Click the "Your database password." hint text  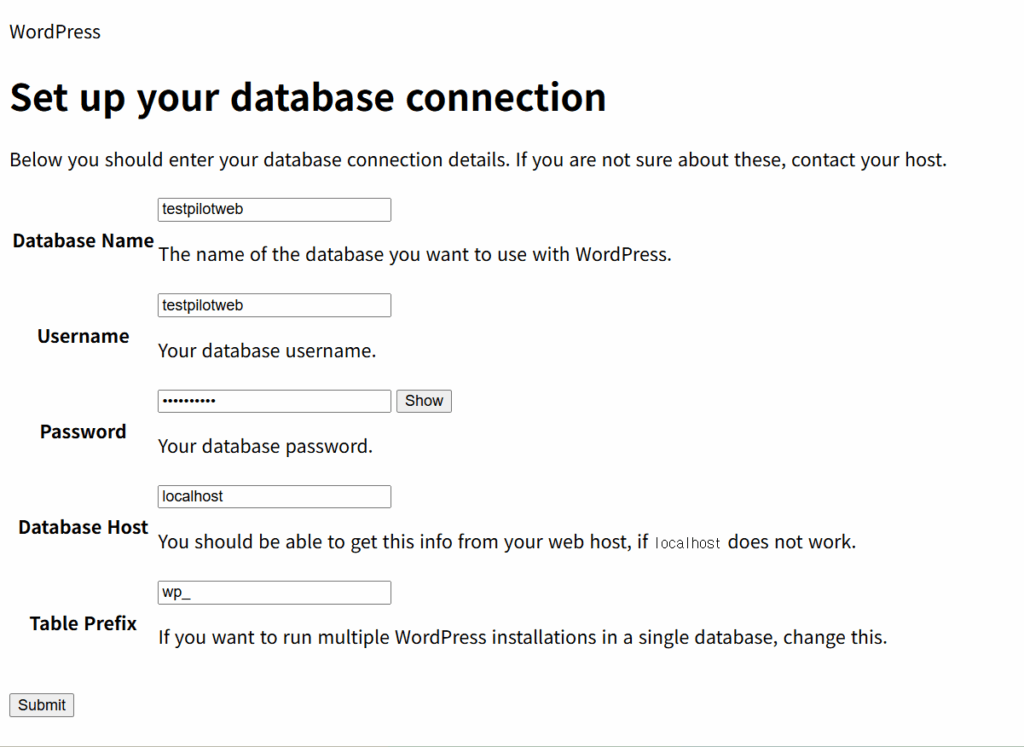[x=265, y=446]
